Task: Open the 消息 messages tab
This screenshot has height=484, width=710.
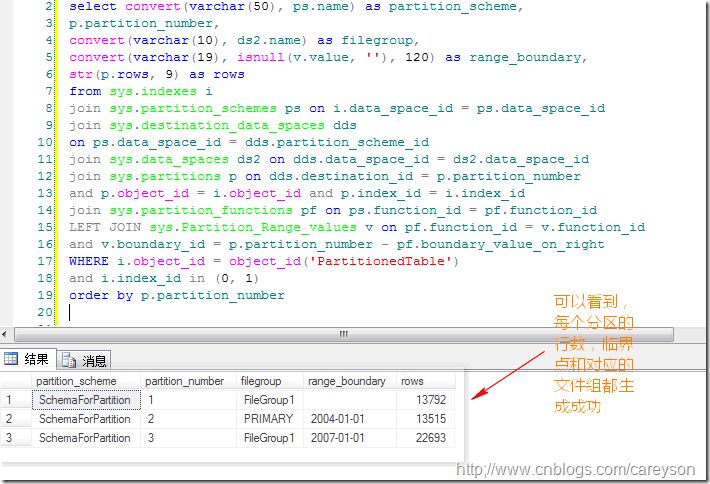Action: coord(84,361)
